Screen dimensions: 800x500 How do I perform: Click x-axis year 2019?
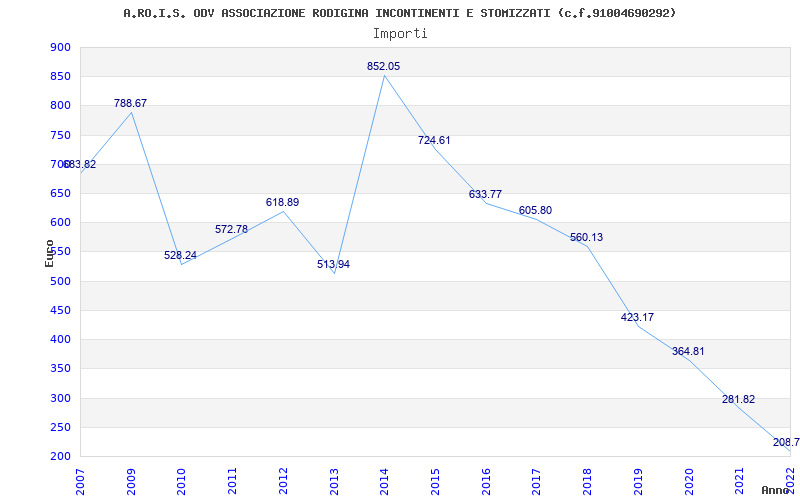(638, 481)
